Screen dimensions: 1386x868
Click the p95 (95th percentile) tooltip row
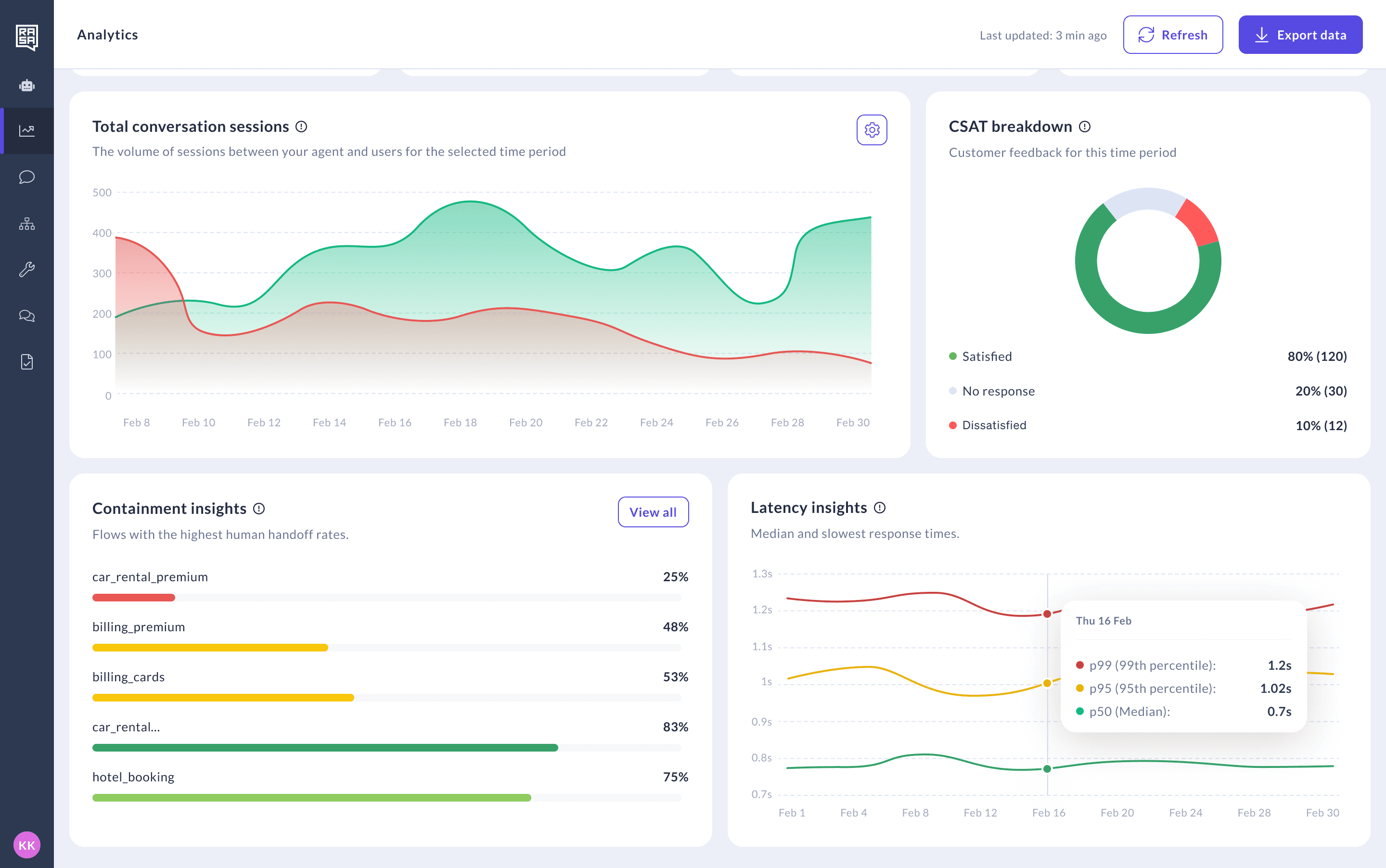pos(1183,689)
